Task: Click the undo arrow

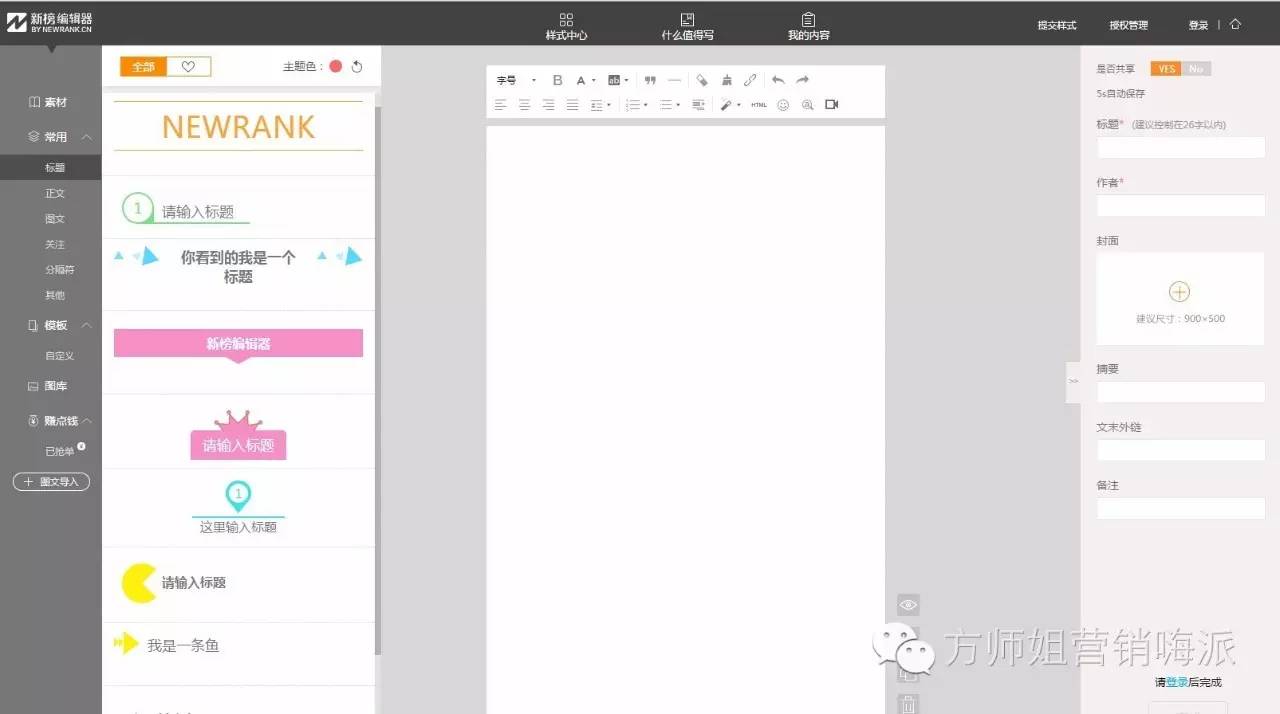Action: (778, 80)
